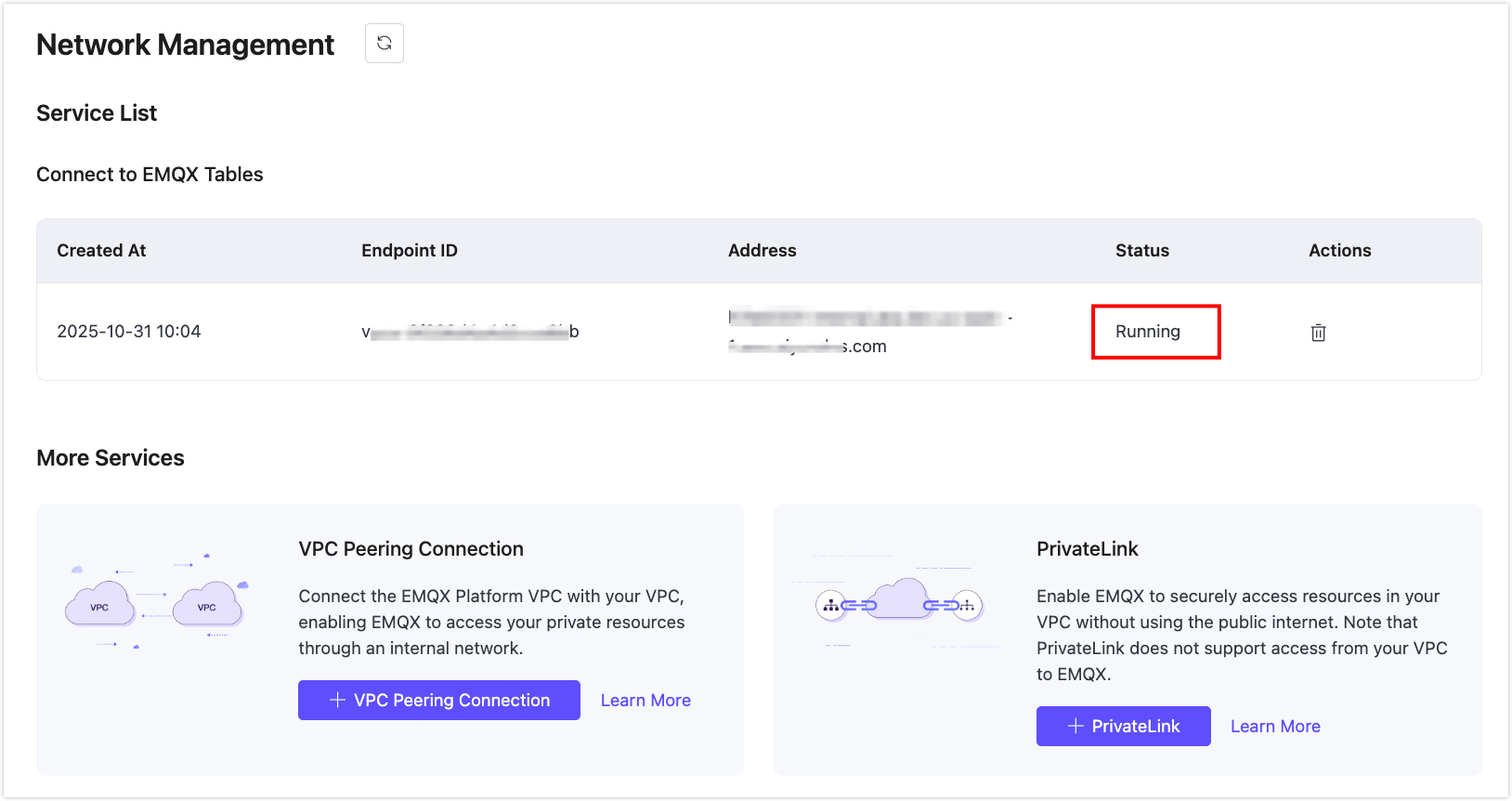This screenshot has width=1512, height=801.
Task: Click the More Services heading
Action: 111,458
